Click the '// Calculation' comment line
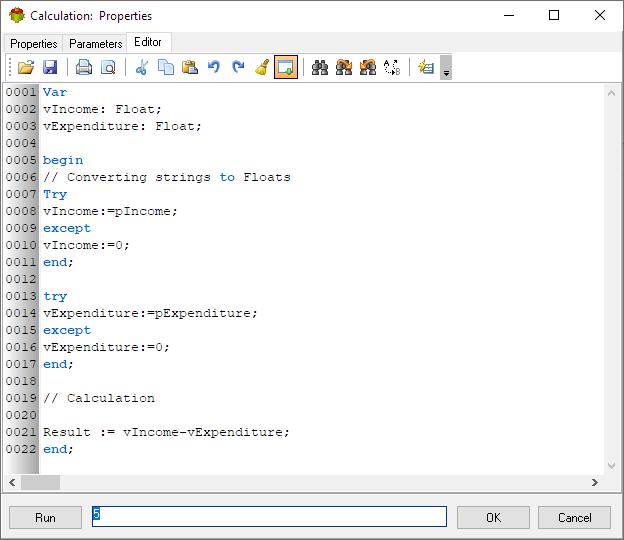 [x=99, y=398]
